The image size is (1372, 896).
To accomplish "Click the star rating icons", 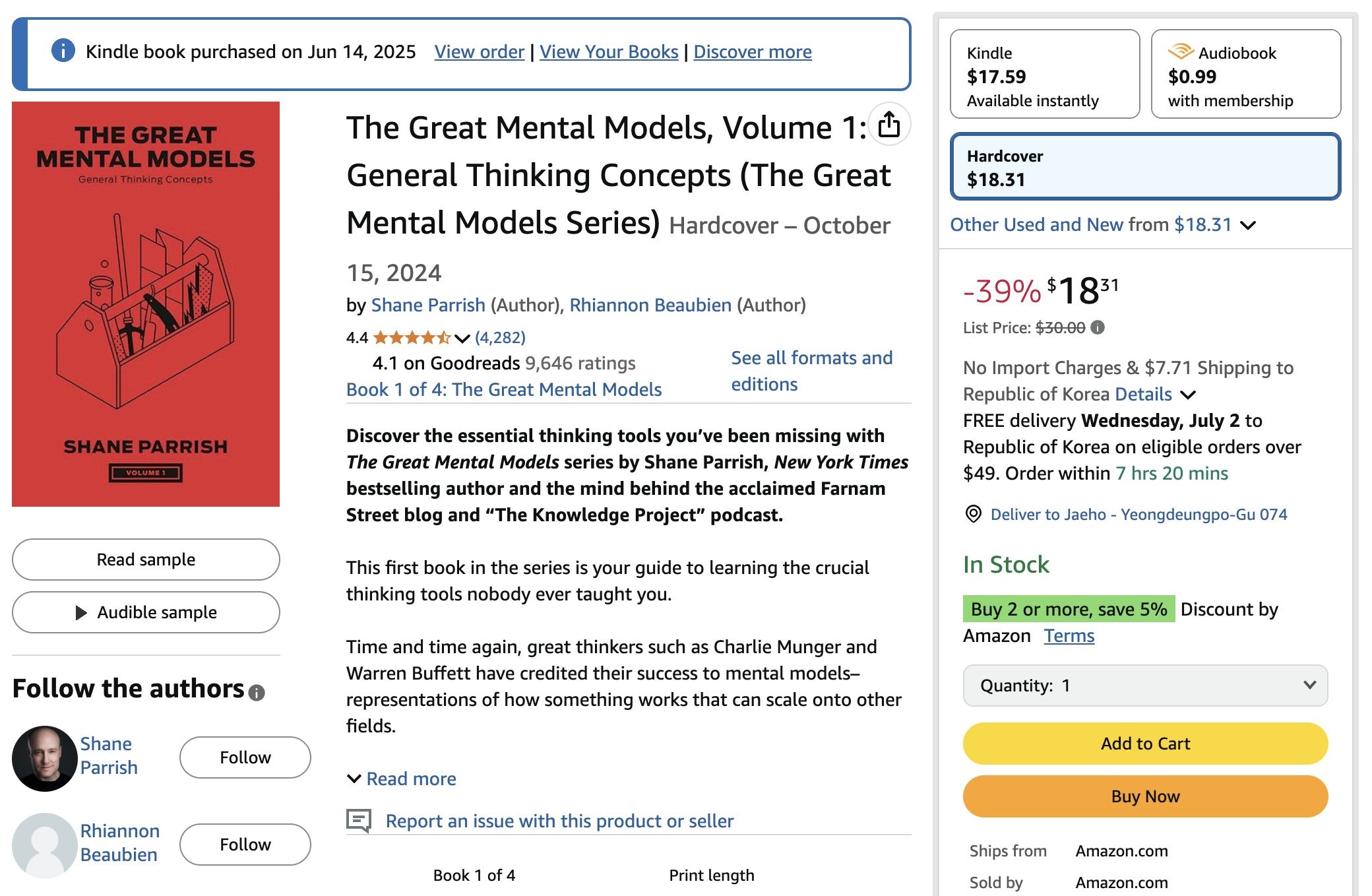I will tap(412, 338).
